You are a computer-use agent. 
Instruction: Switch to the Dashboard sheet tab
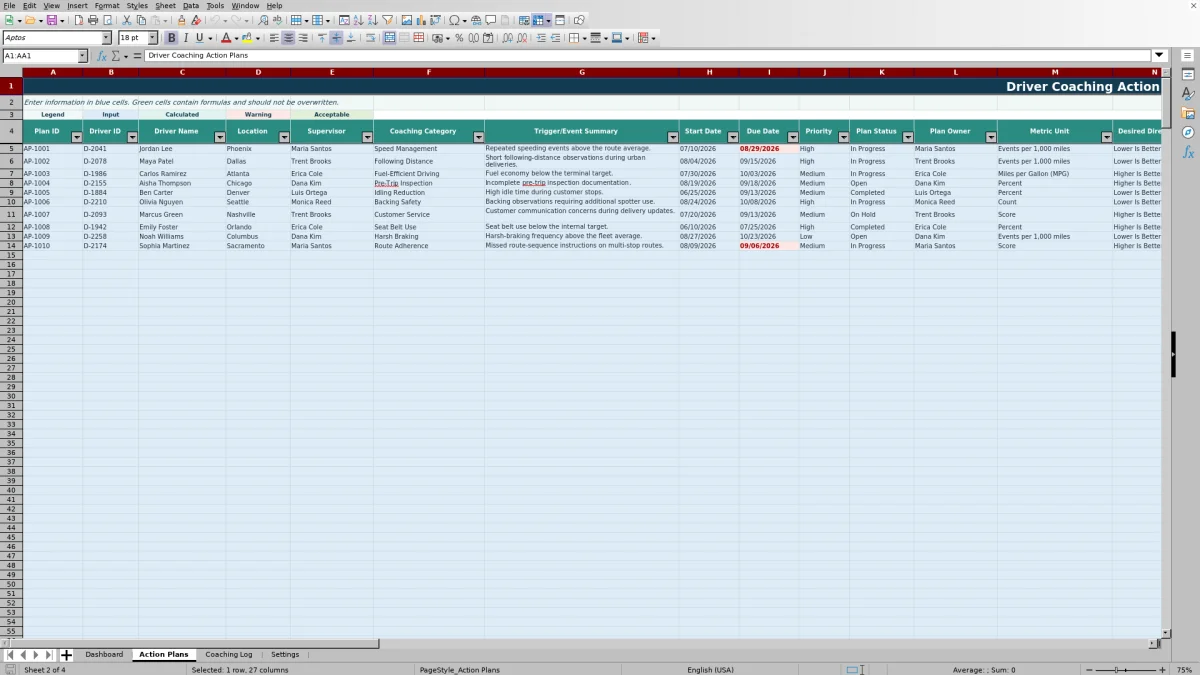pos(104,655)
